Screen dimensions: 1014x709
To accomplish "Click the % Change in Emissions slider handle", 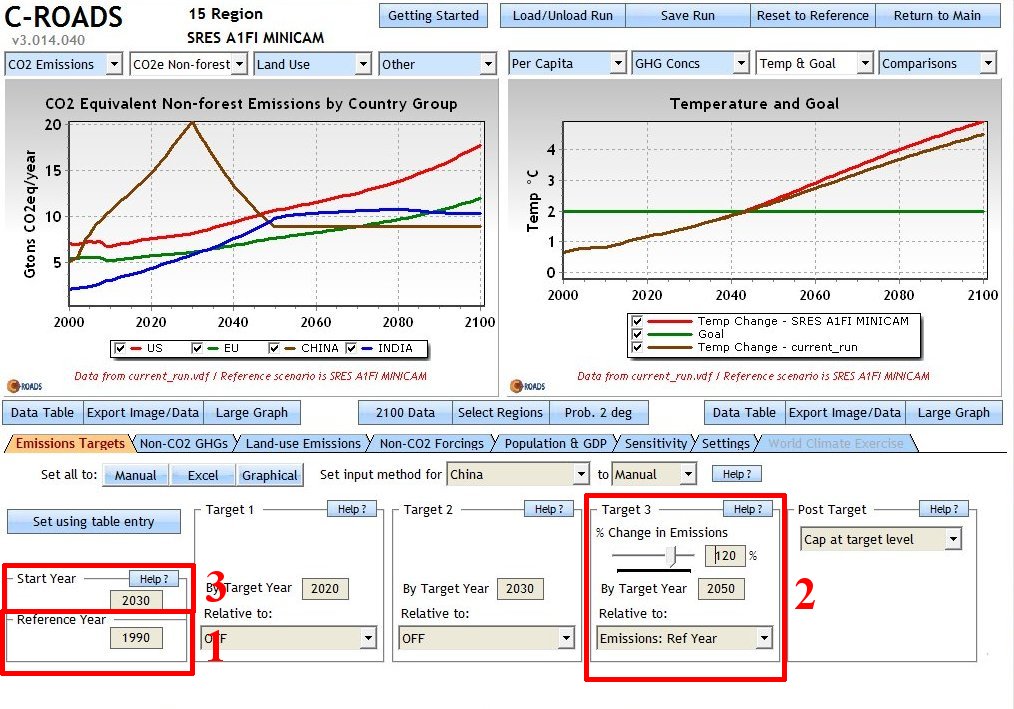I will [x=672, y=555].
